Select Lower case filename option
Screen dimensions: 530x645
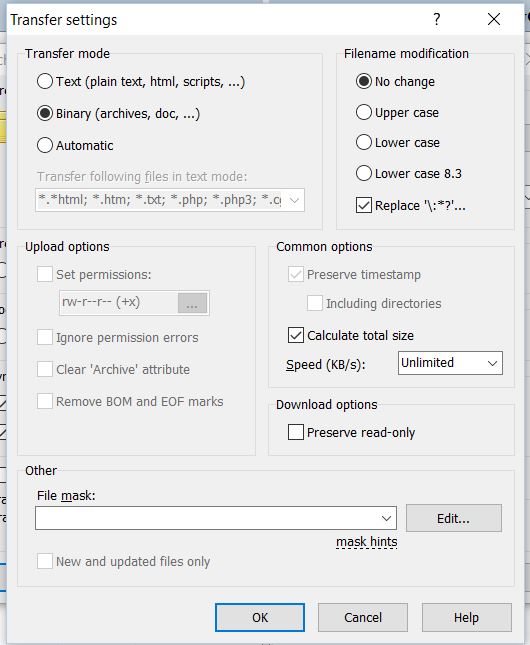click(364, 142)
